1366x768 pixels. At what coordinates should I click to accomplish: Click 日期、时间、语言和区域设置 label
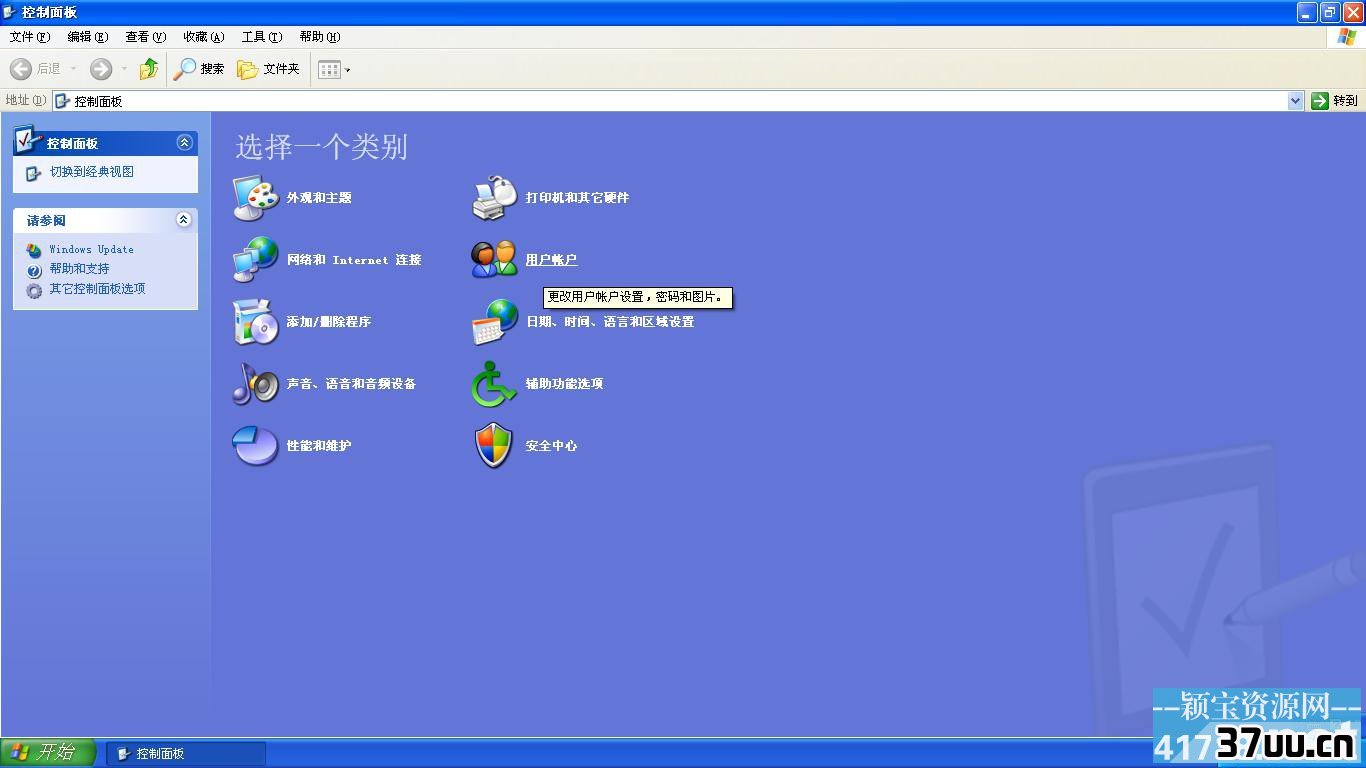[x=610, y=322]
